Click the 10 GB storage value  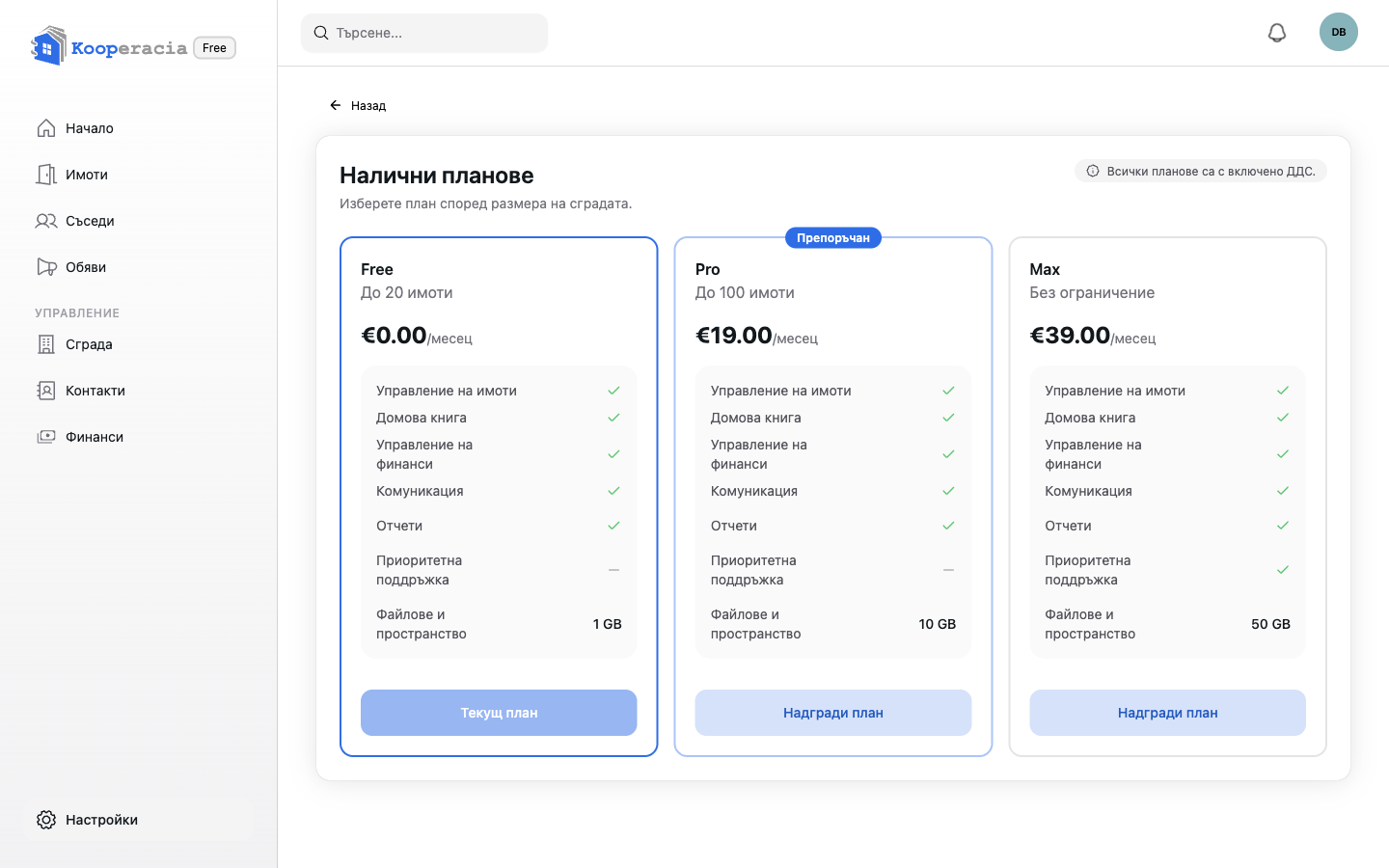tap(938, 624)
